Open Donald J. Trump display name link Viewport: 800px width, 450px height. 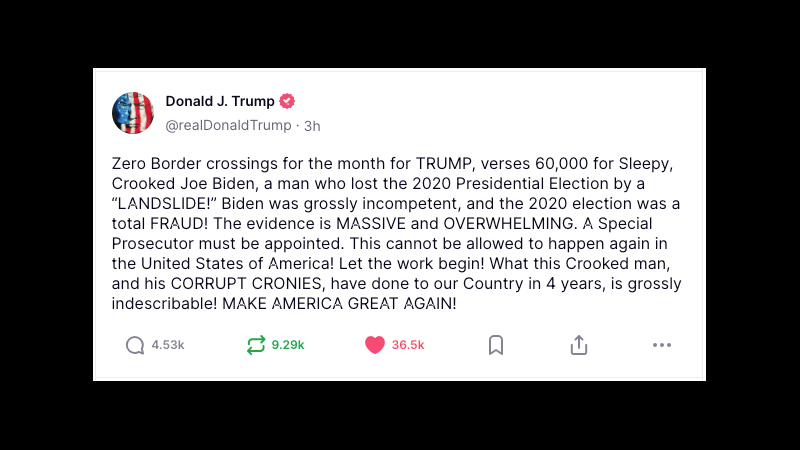(x=220, y=101)
